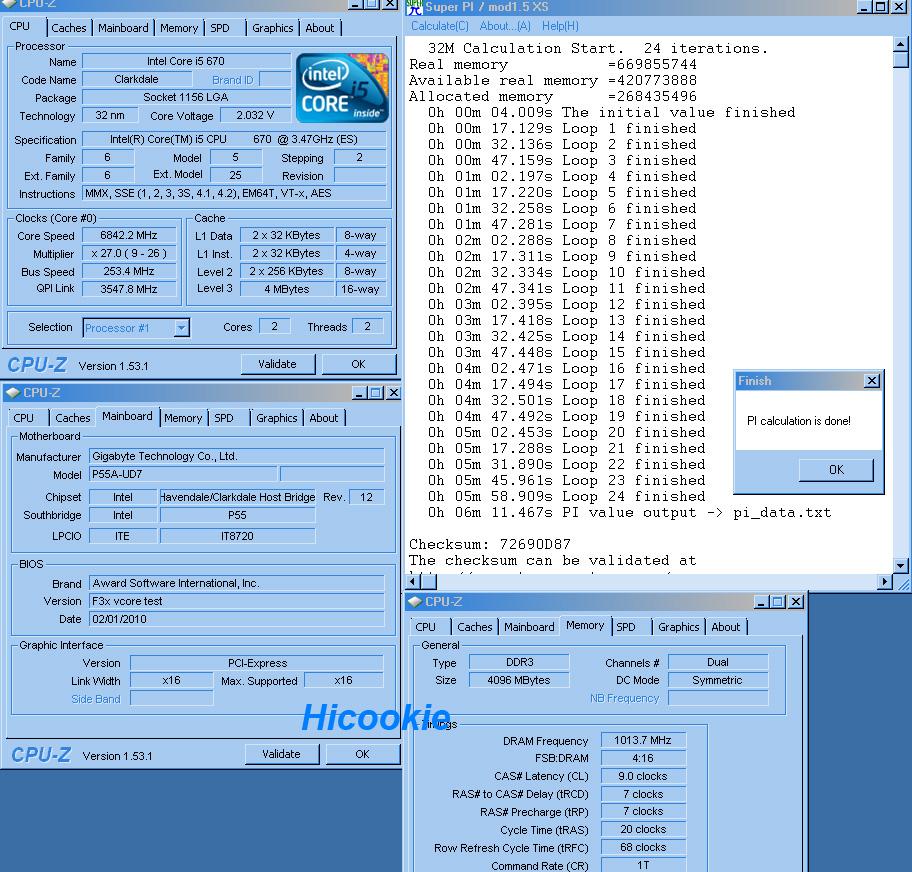
Task: Select SPD tab in Mainboard CPU-Z window
Action: 224,418
